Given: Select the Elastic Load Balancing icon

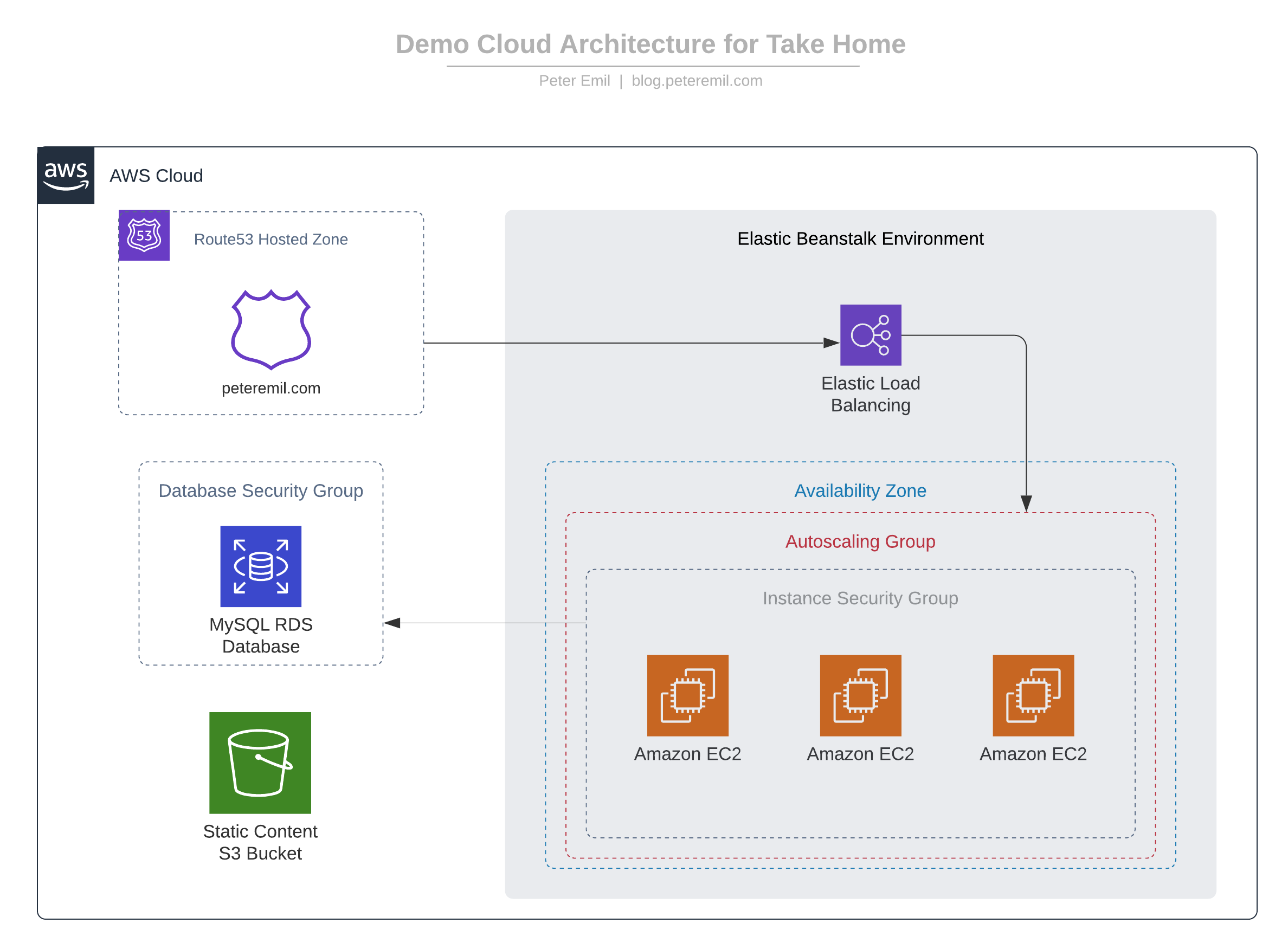Looking at the screenshot, I should tap(870, 334).
